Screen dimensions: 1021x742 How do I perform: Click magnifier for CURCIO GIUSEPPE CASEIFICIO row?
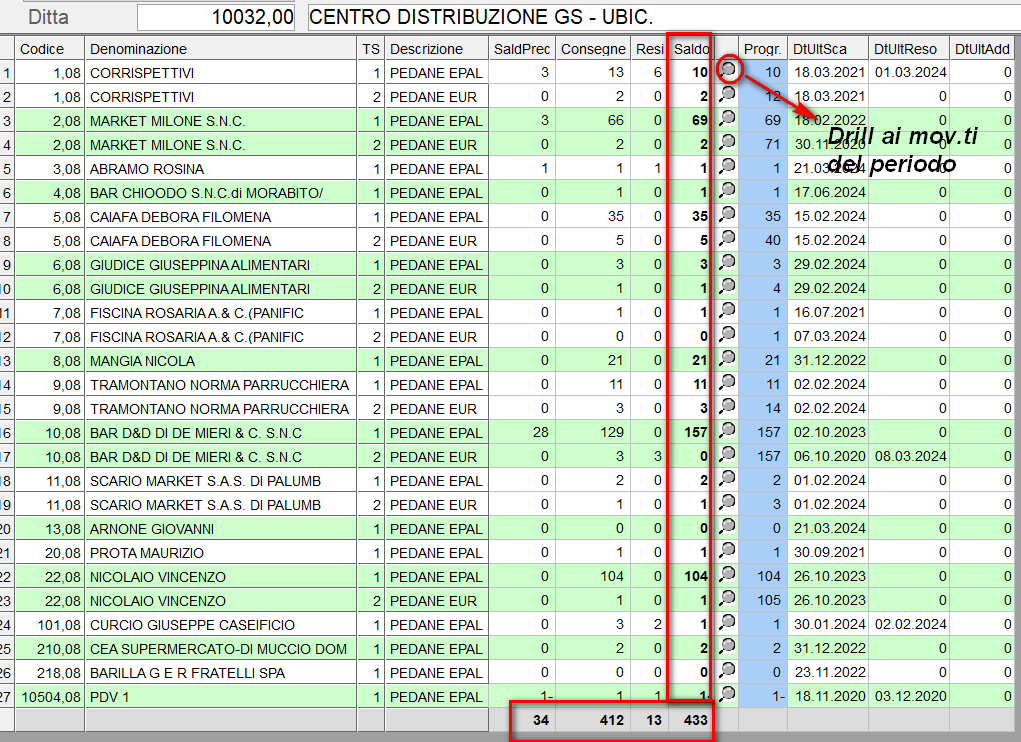[727, 624]
